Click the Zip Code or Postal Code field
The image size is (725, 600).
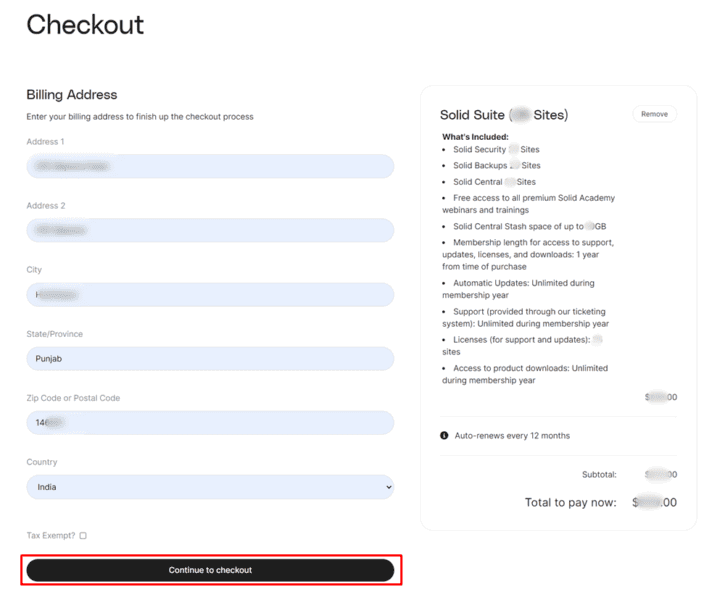click(x=210, y=422)
